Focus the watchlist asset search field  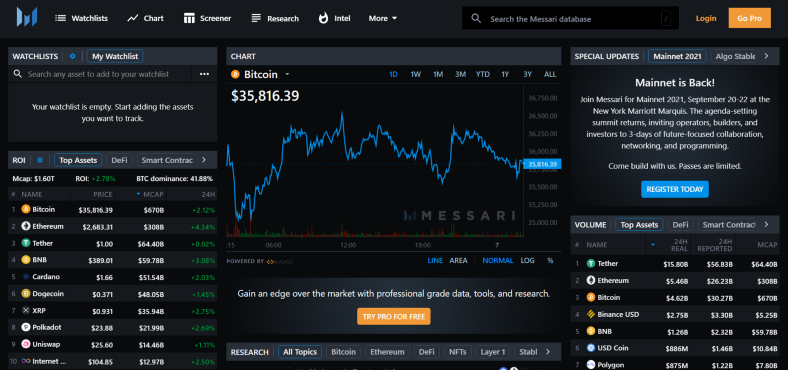coord(107,74)
